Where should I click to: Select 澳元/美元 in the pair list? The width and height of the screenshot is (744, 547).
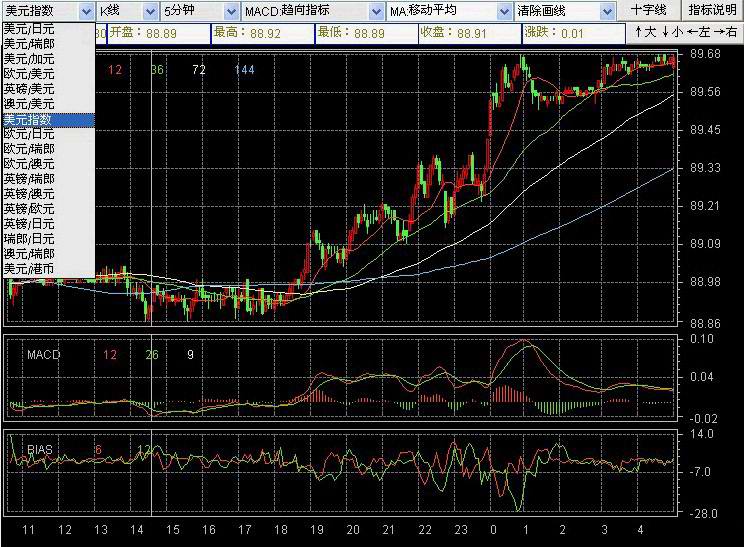pyautogui.click(x=48, y=104)
